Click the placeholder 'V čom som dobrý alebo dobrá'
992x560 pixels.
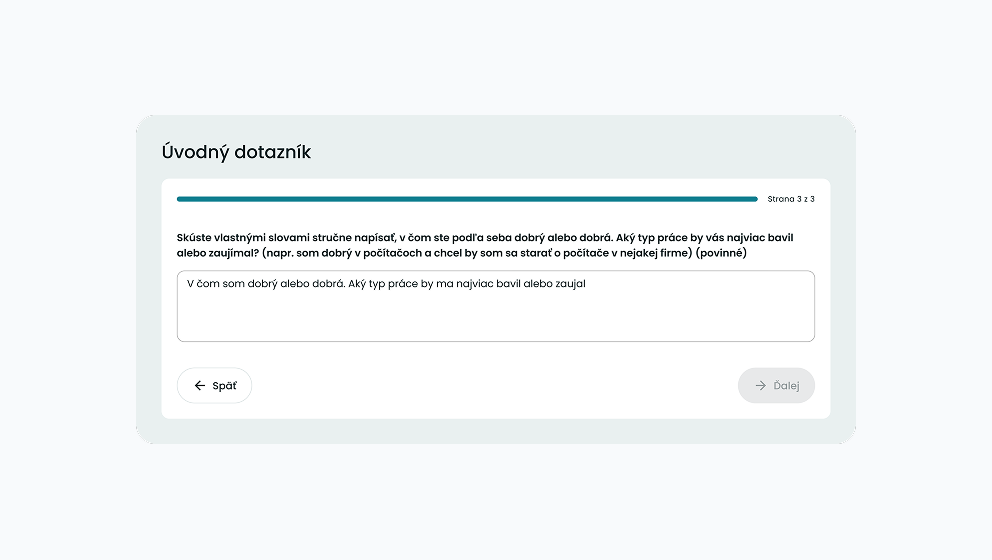(265, 284)
